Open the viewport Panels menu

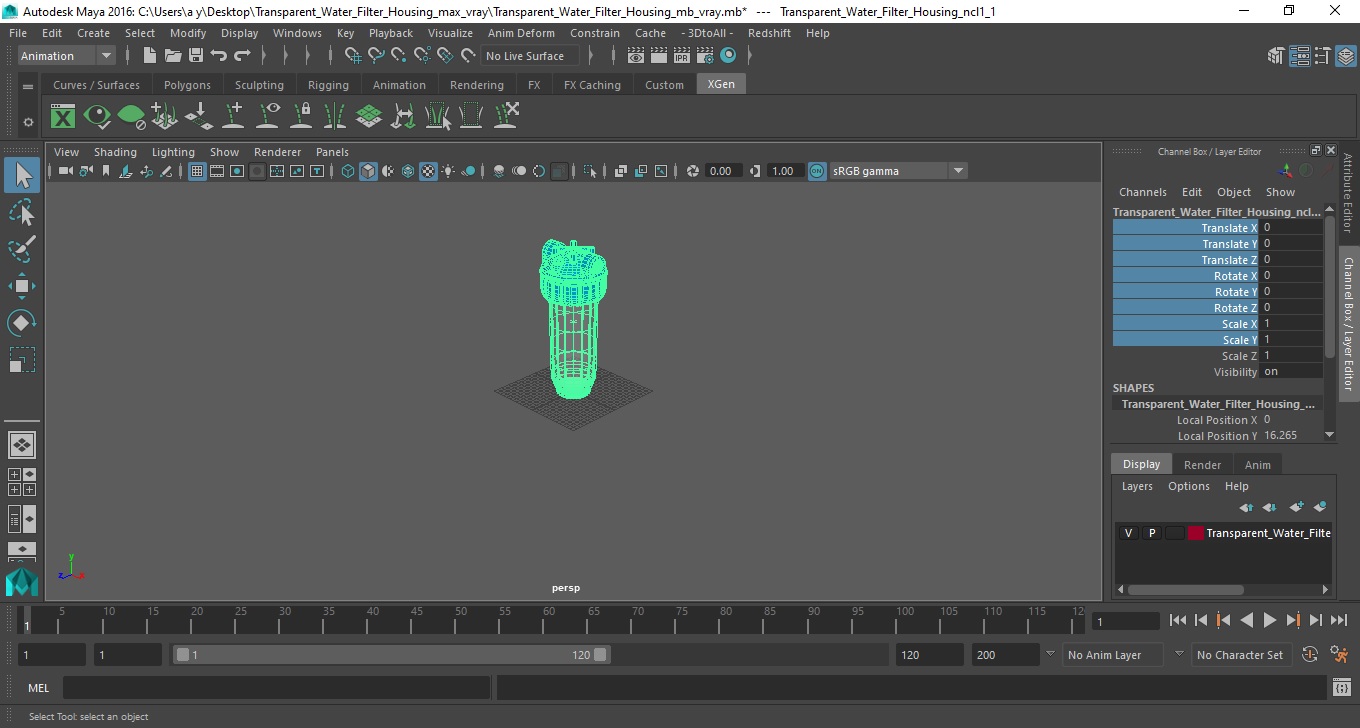(x=332, y=152)
